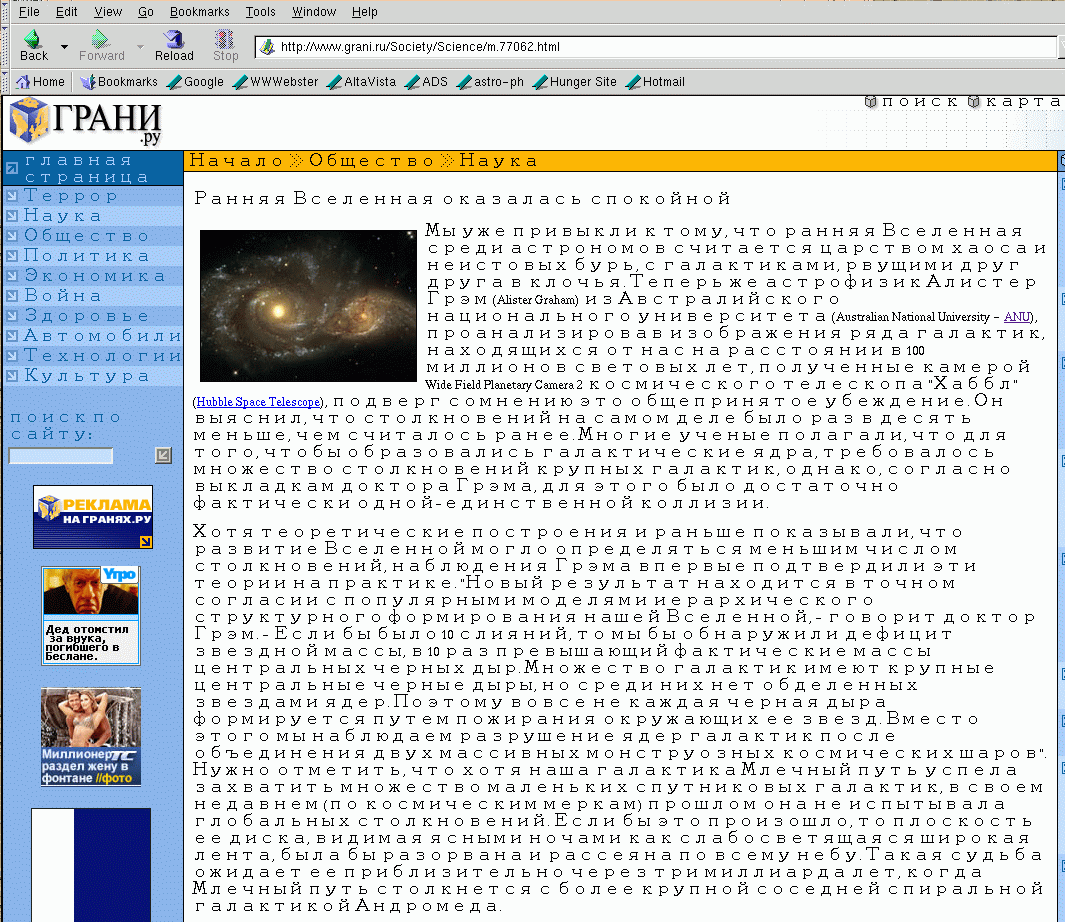Open the Культура section
The height and width of the screenshot is (922, 1065).
(86, 375)
